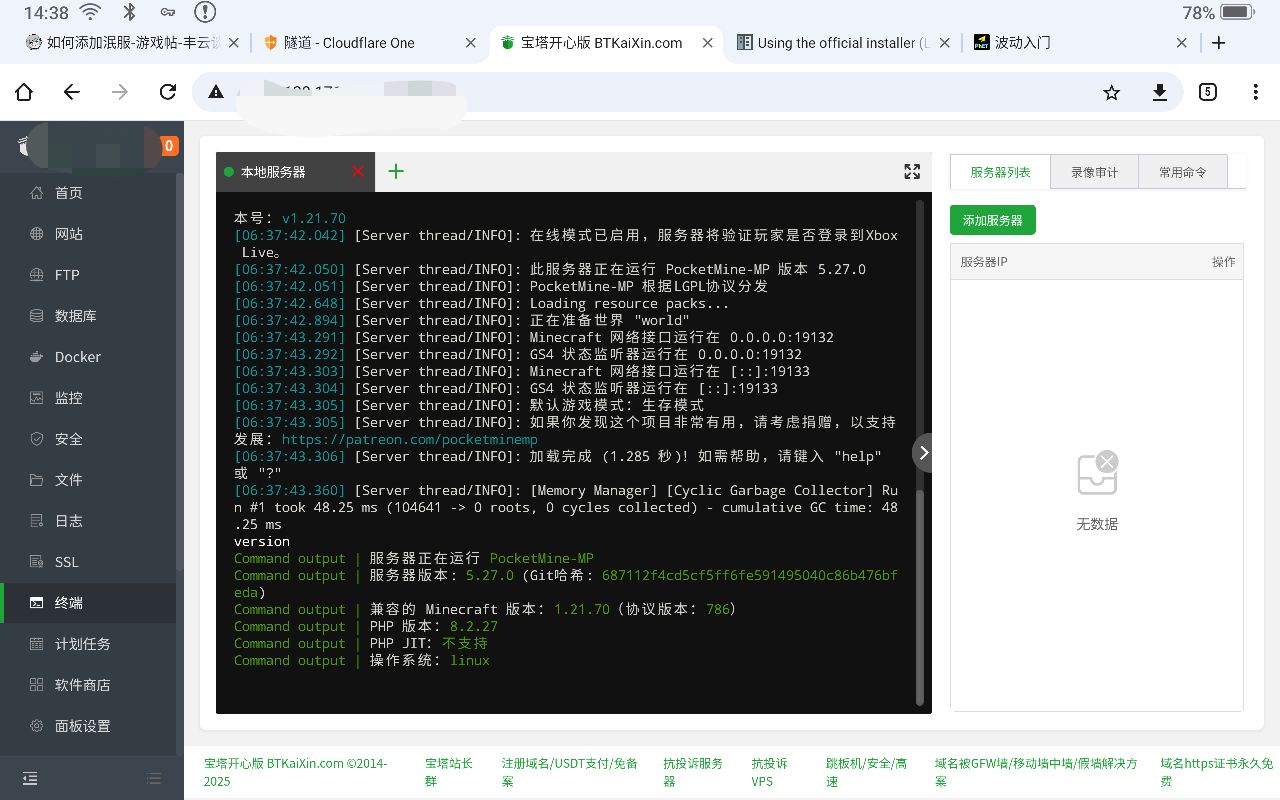Open the 抗投诉服务器 footer link
This screenshot has width=1280, height=800.
(693, 772)
